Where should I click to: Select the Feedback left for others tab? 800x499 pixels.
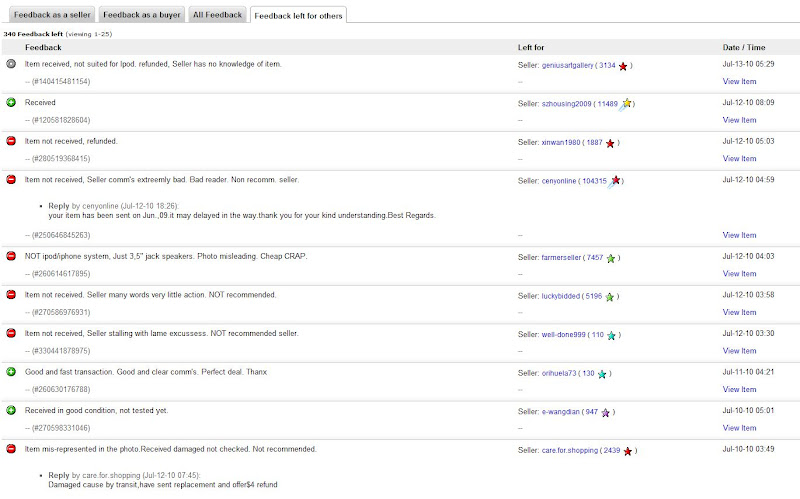(x=298, y=16)
